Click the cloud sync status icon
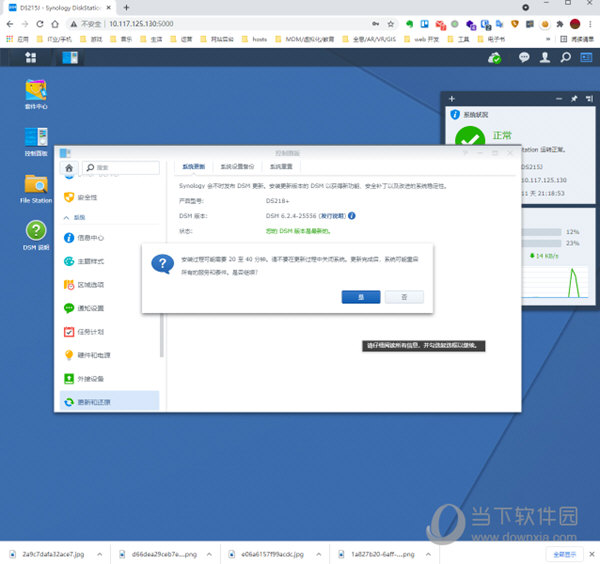Viewport: 600px width, 564px height. (494, 58)
